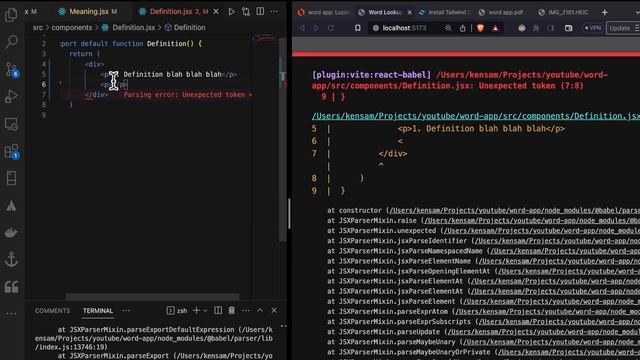The image size is (640, 360).
Task: Go forward in the browser
Action: point(316,28)
